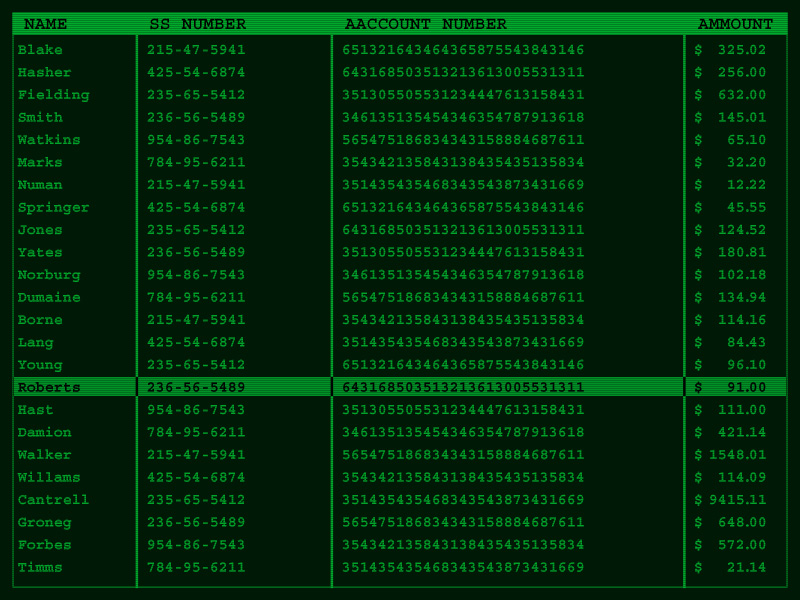The image size is (800, 600).
Task: Click the SS number in the Blake row
Action: [x=196, y=50]
